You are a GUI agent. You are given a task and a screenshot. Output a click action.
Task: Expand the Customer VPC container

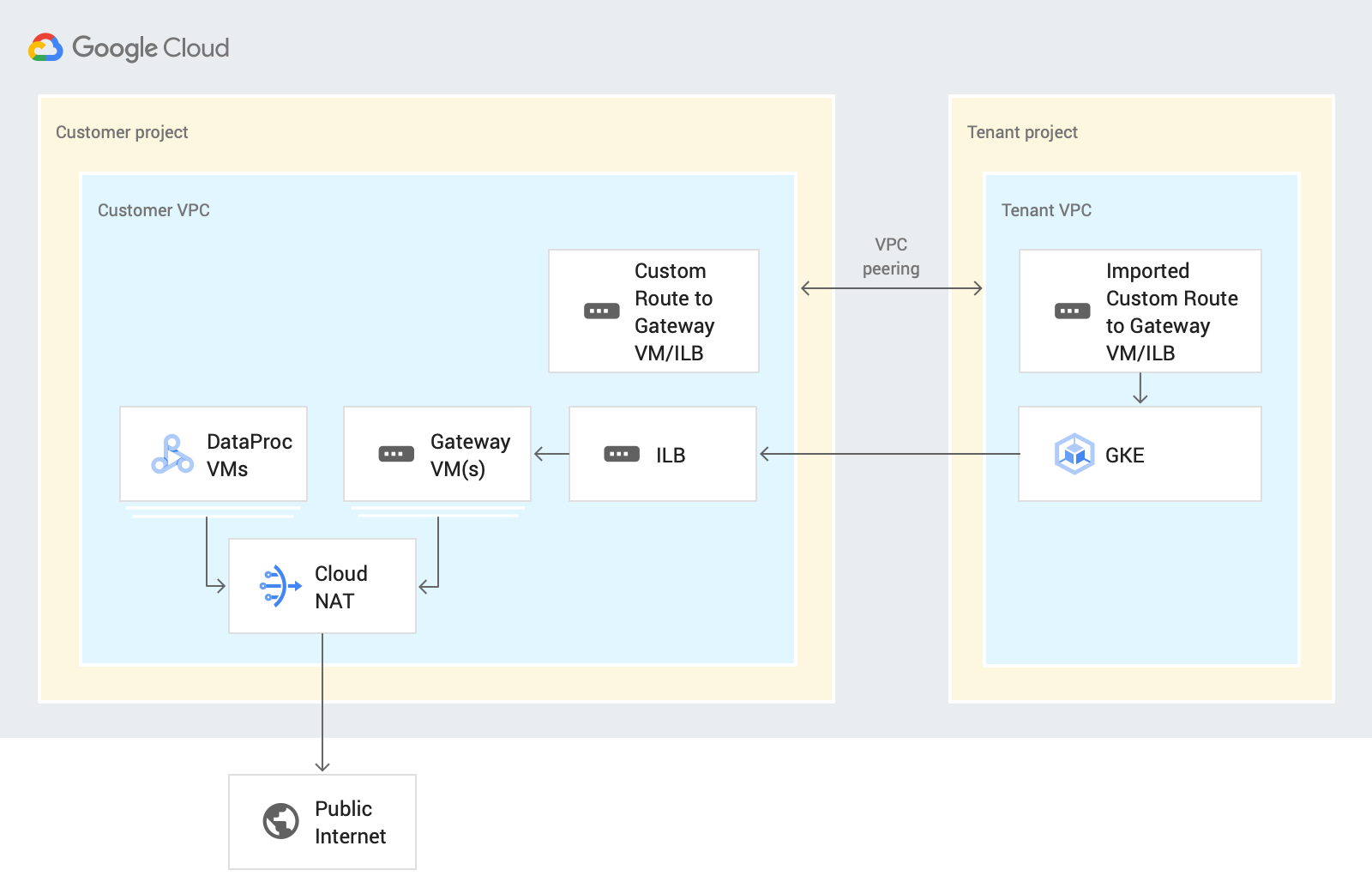(x=153, y=209)
